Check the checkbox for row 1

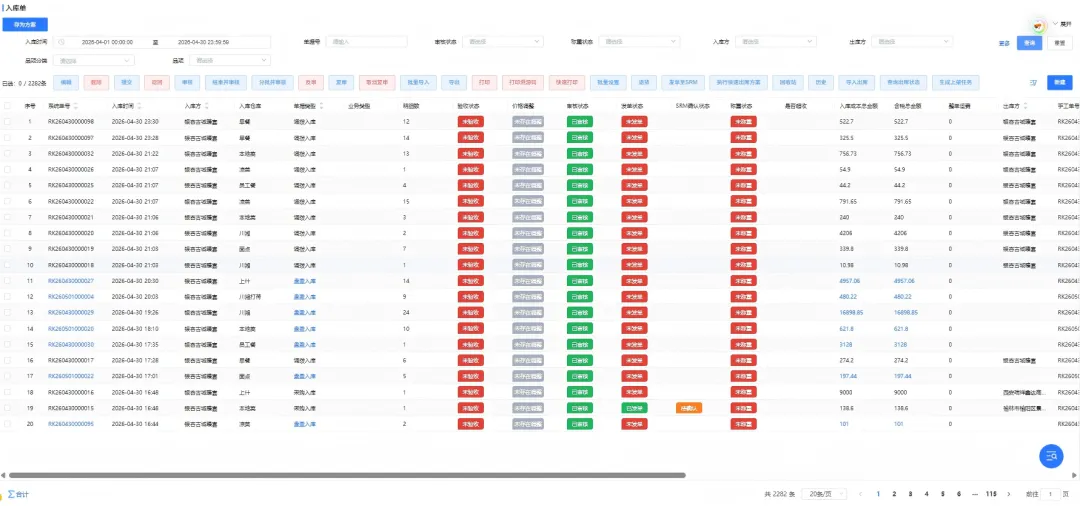click(8, 121)
